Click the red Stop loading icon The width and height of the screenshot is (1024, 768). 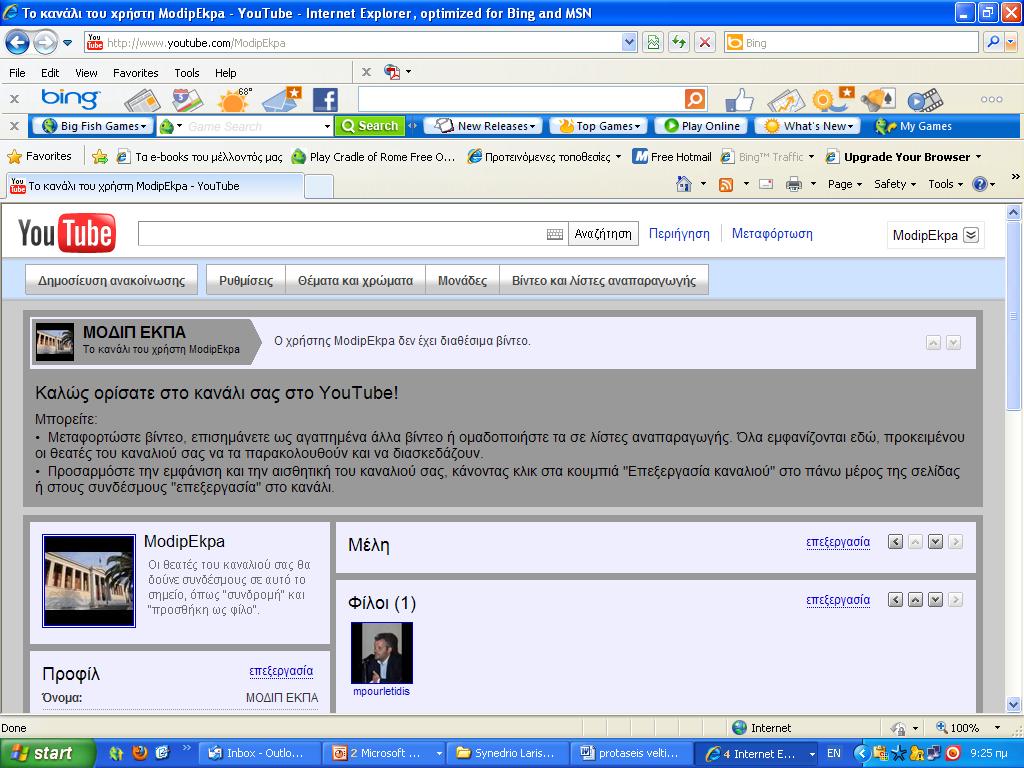(x=705, y=43)
